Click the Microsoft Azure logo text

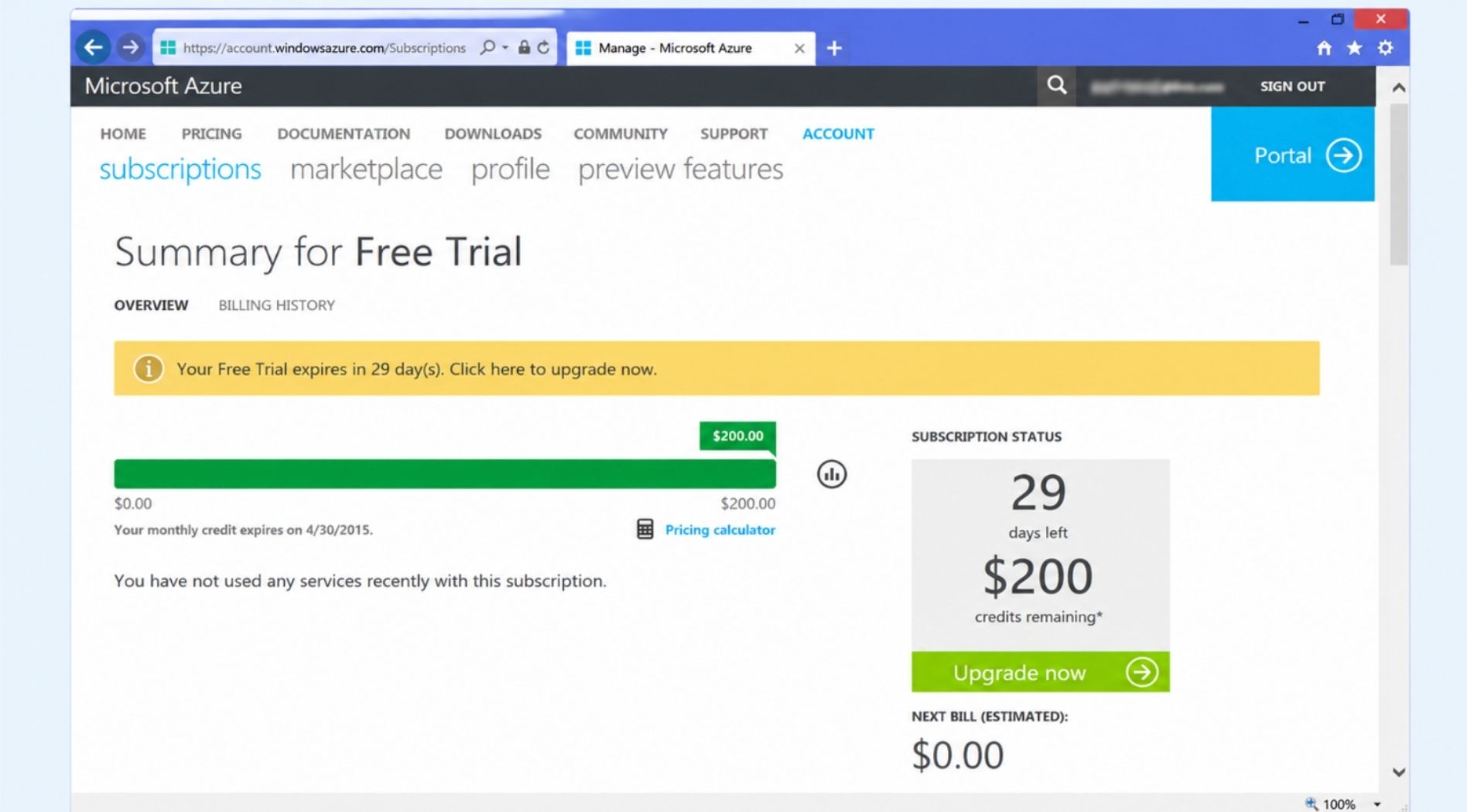[x=163, y=86]
